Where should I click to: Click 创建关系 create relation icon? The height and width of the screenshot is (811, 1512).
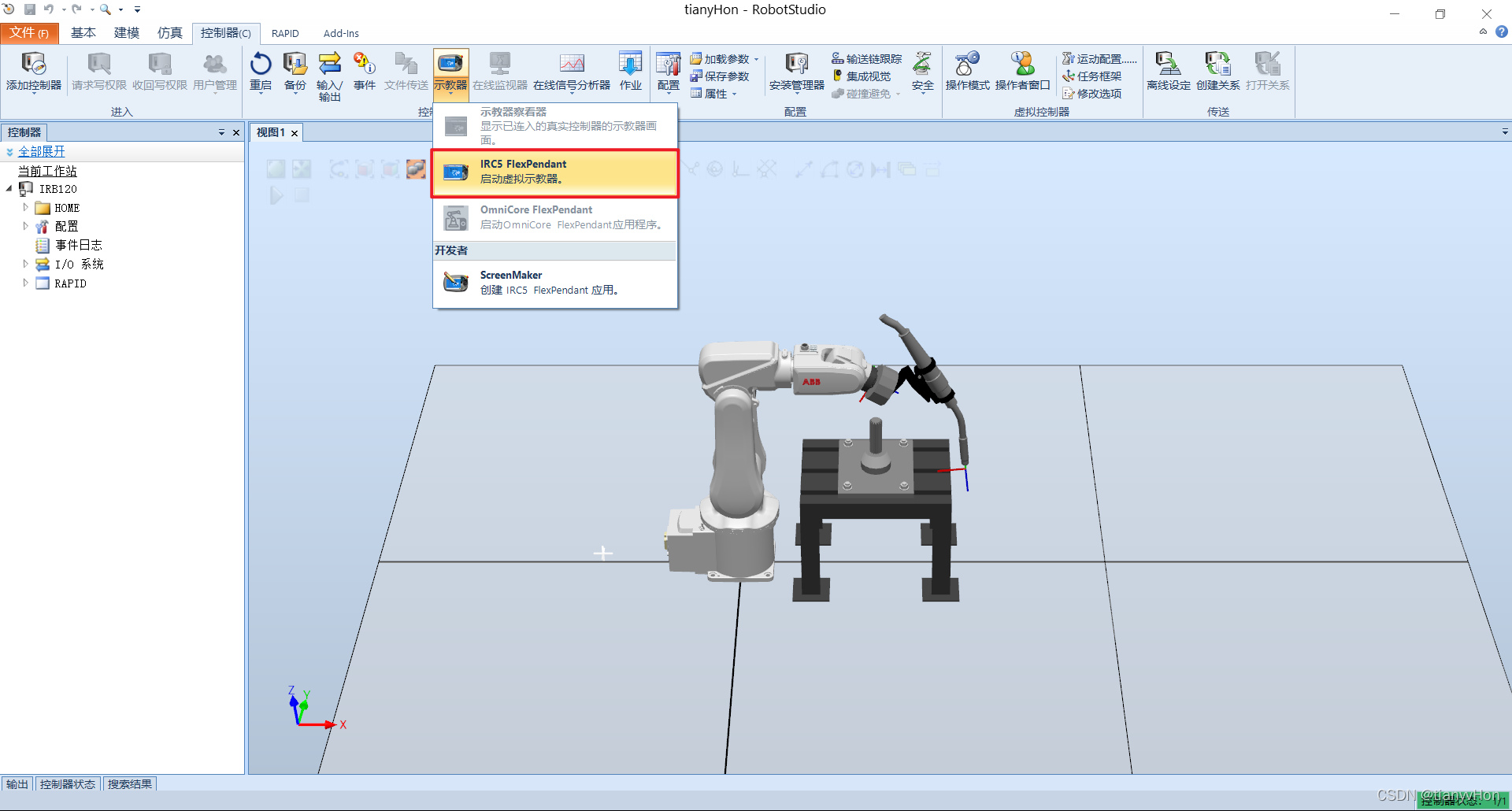point(1217,64)
